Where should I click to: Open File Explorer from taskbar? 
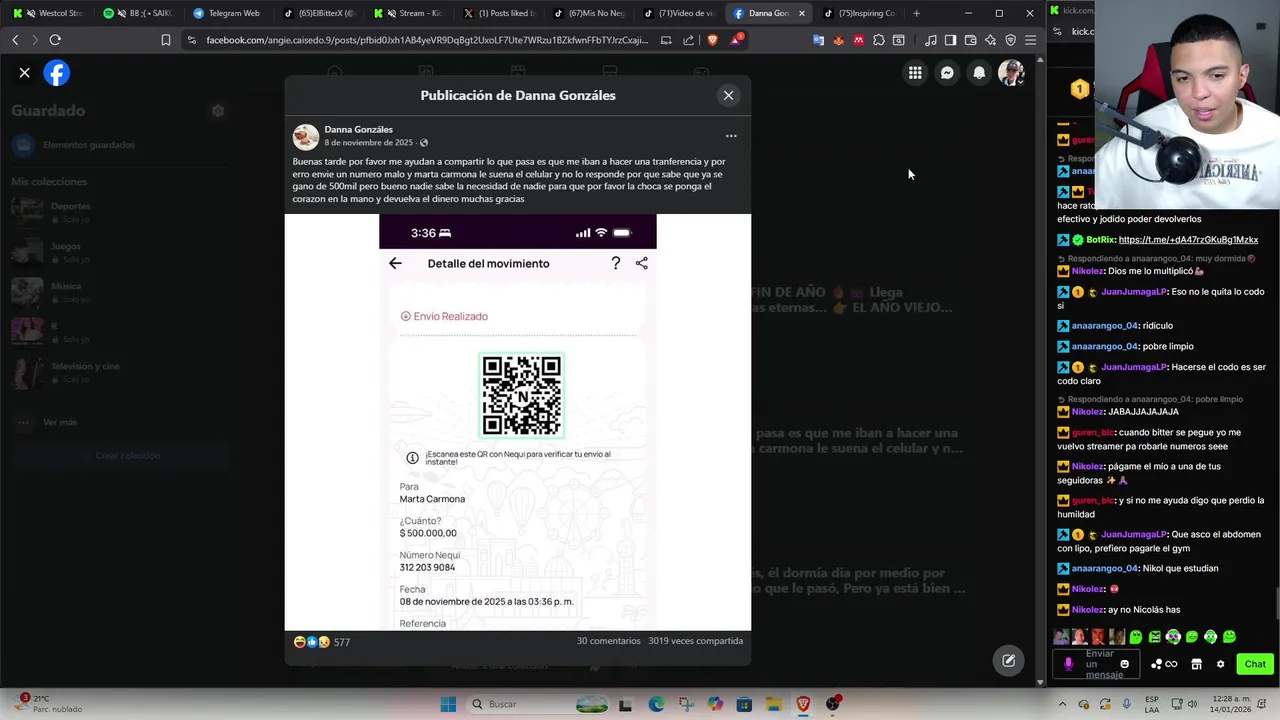pyautogui.click(x=773, y=704)
